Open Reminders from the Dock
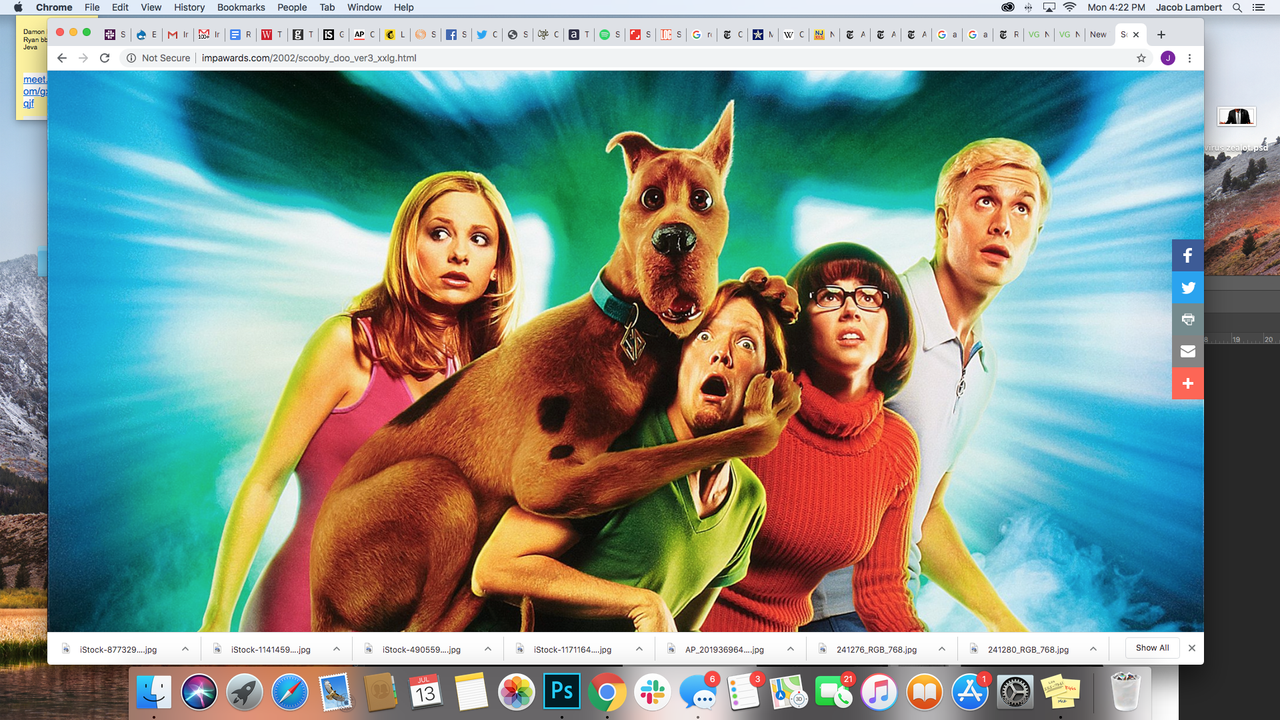The width and height of the screenshot is (1280, 720). pyautogui.click(x=744, y=691)
